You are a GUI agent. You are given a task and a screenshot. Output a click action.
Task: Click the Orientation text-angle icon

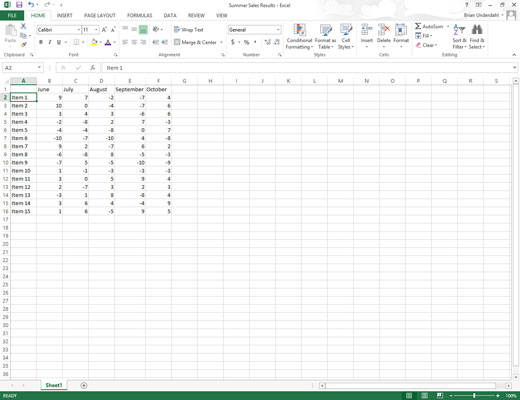(156, 29)
